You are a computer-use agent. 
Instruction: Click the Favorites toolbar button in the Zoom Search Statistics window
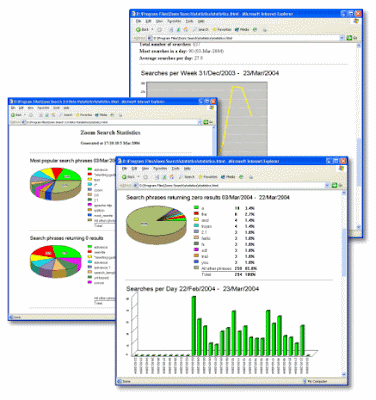pos(84,115)
